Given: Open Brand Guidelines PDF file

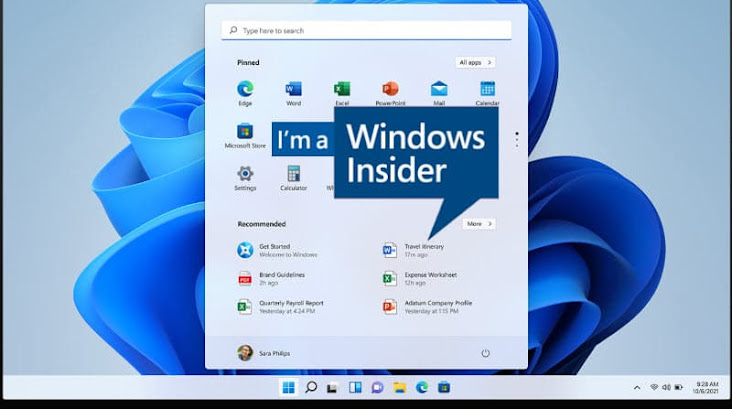Looking at the screenshot, I should coord(271,279).
